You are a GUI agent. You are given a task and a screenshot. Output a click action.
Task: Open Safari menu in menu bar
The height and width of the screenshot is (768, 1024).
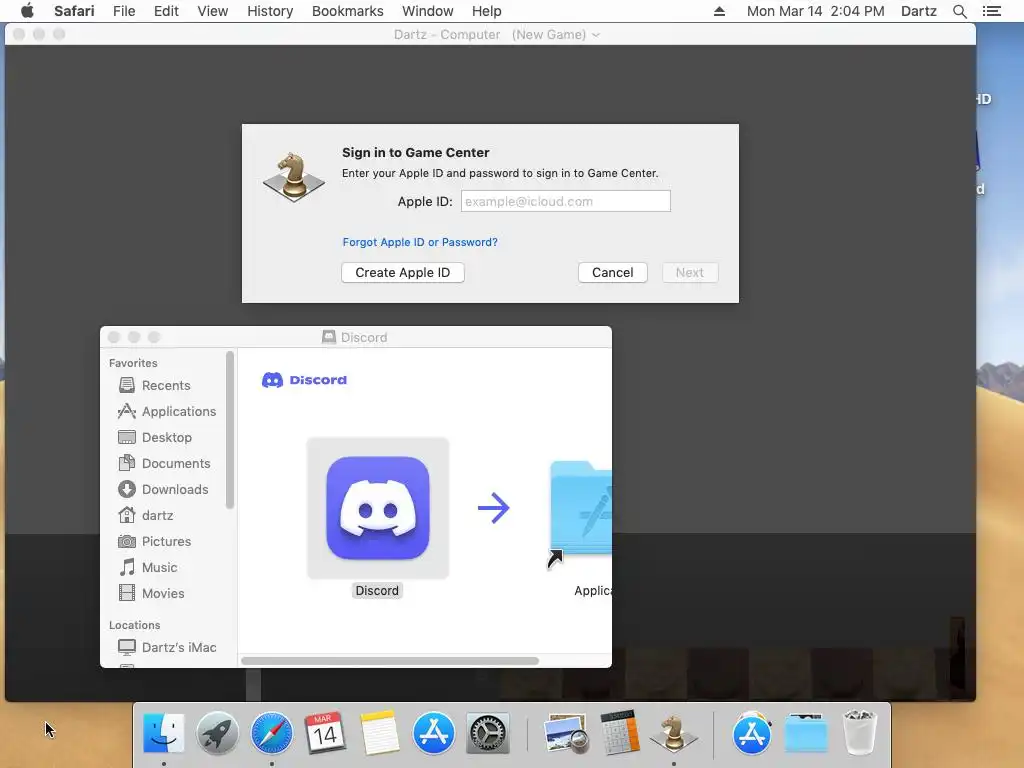[74, 11]
